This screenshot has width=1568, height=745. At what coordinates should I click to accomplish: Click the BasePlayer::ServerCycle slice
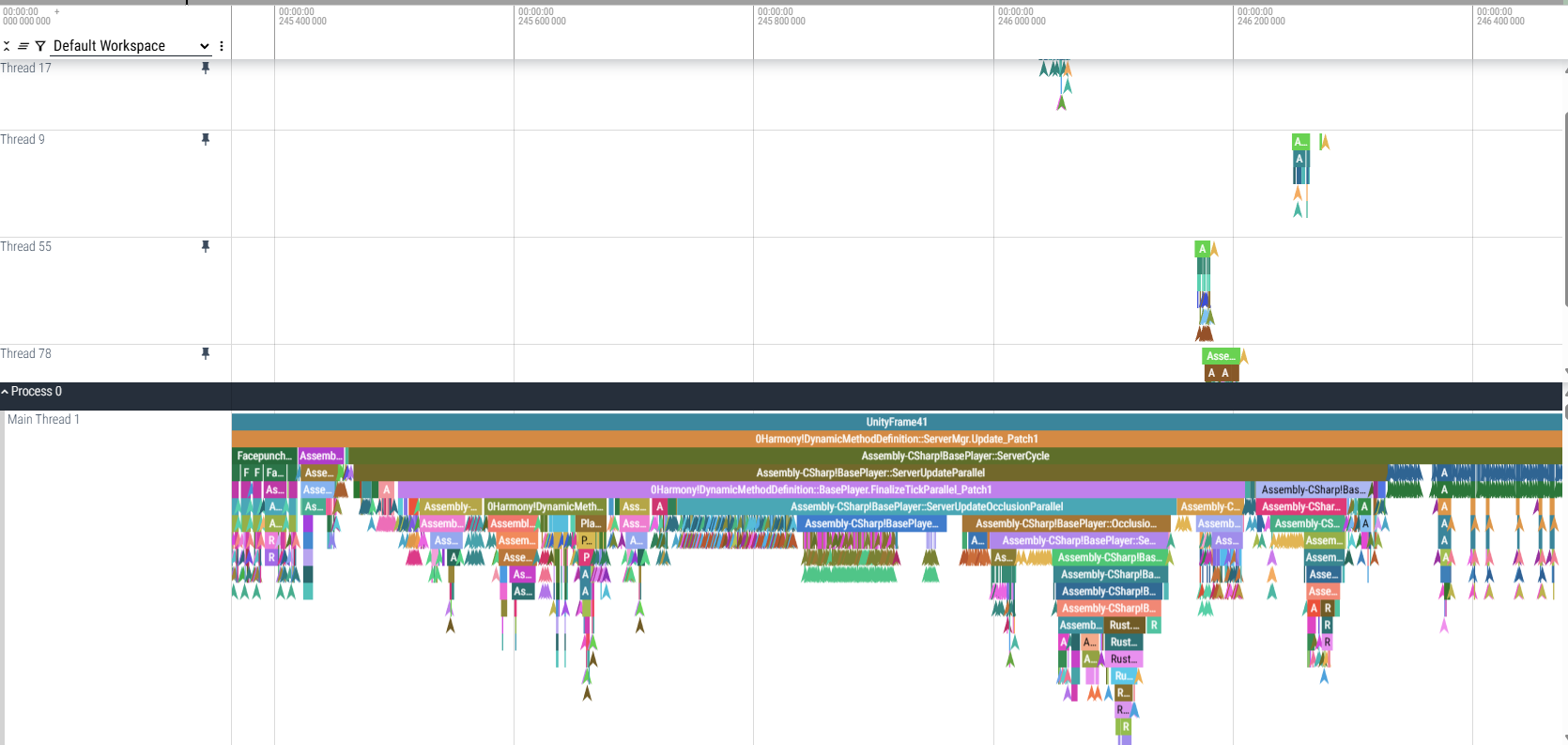coord(955,456)
